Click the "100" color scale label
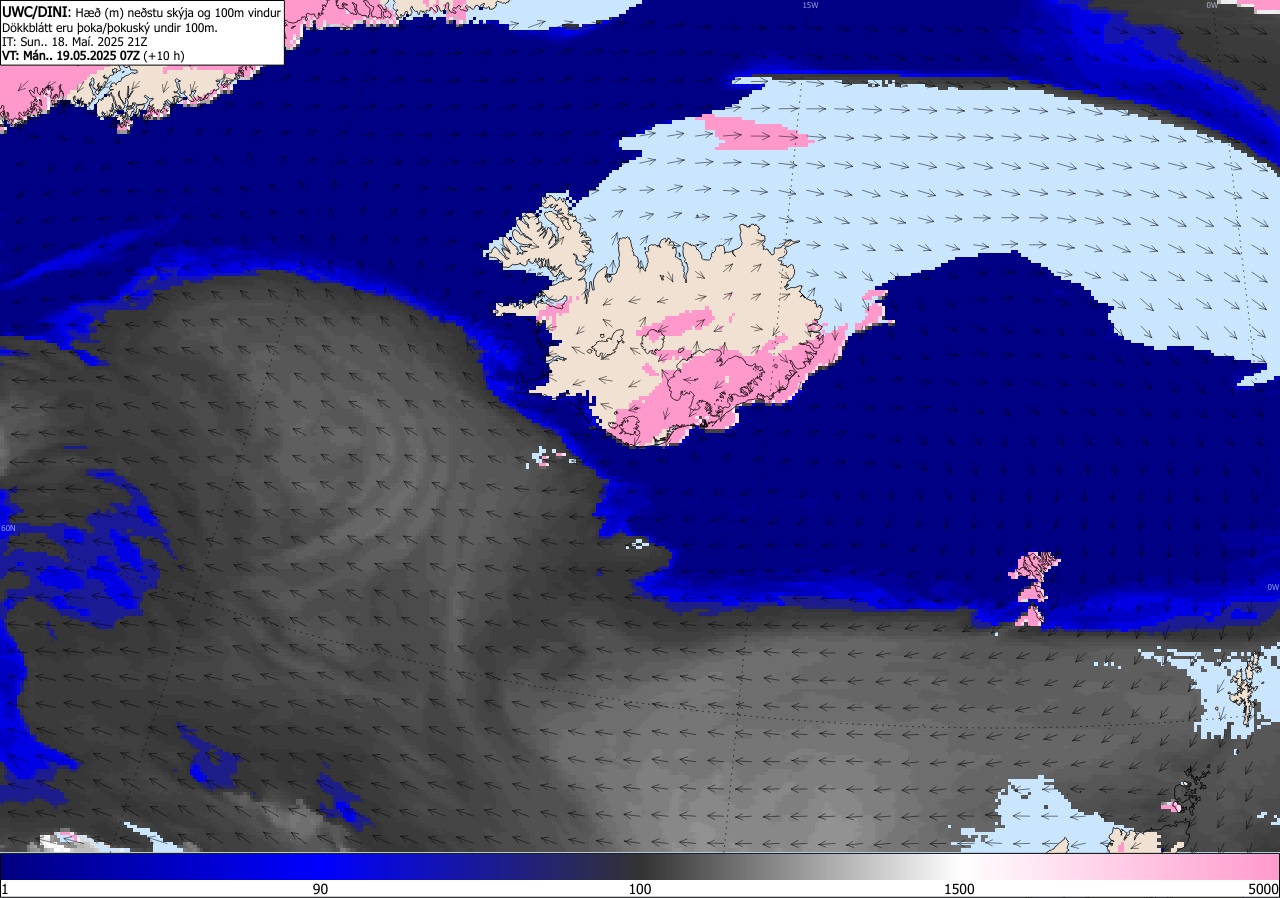Image resolution: width=1280 pixels, height=898 pixels. click(x=640, y=889)
